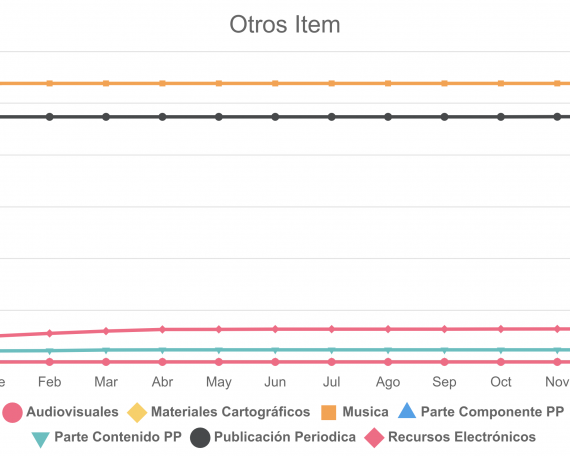Toggle the Musica orange square icon
This screenshot has height=456, width=570.
(x=329, y=413)
